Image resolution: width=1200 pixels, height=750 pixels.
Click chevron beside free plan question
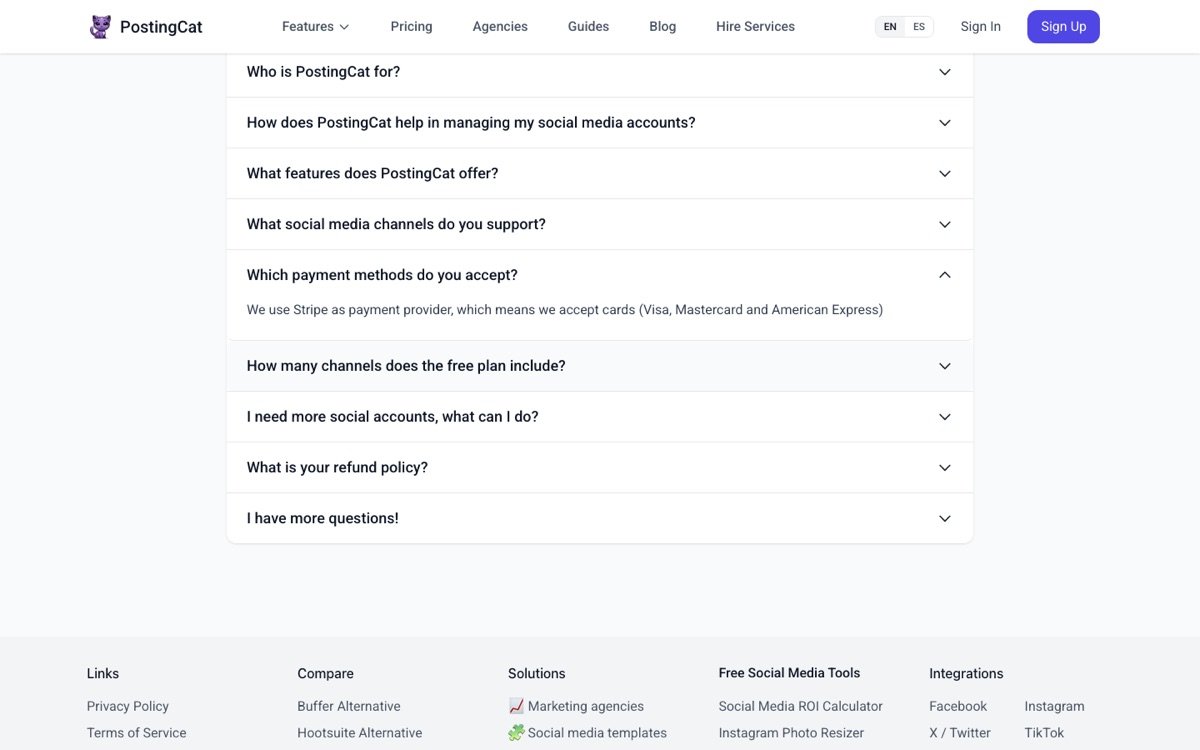tap(945, 366)
